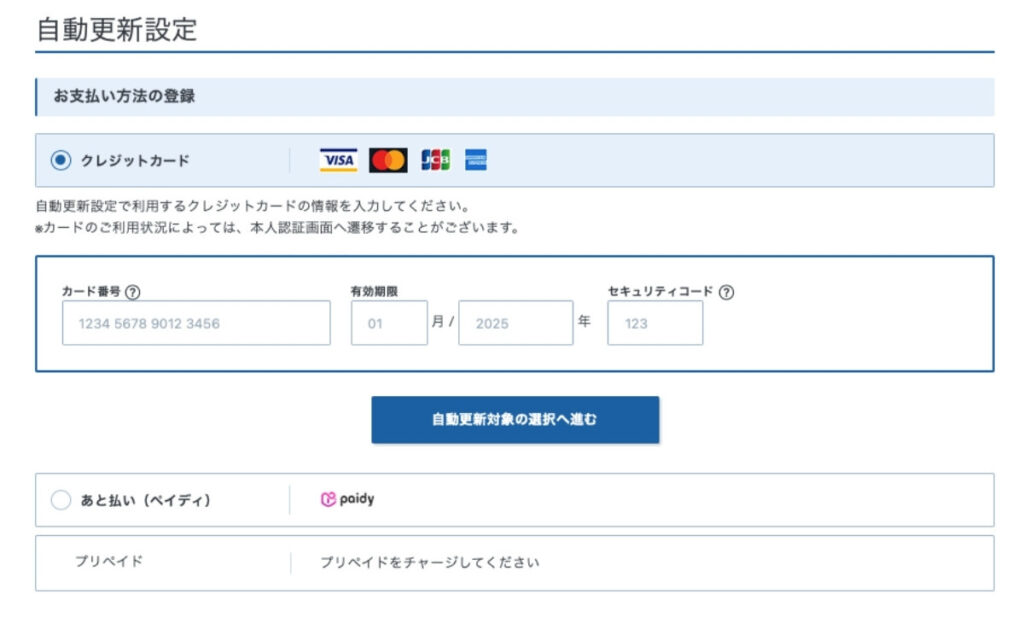Click the card number input field

click(195, 322)
